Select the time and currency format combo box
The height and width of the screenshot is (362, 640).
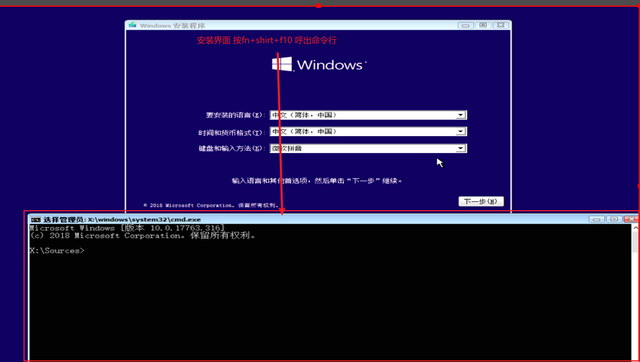pos(368,131)
